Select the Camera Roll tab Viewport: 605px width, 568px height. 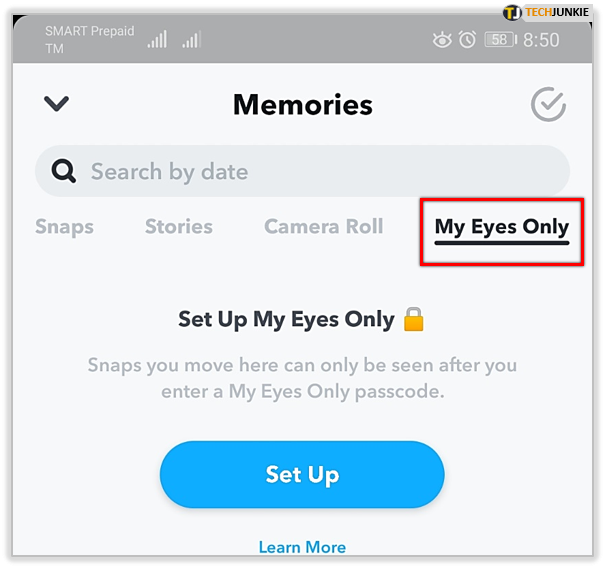click(x=324, y=226)
